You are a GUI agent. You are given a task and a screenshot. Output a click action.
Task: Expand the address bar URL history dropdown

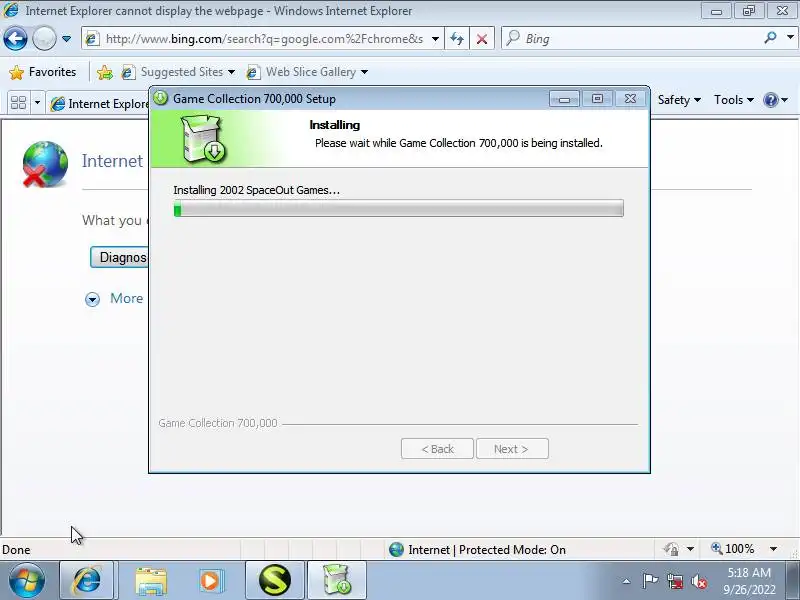point(435,39)
